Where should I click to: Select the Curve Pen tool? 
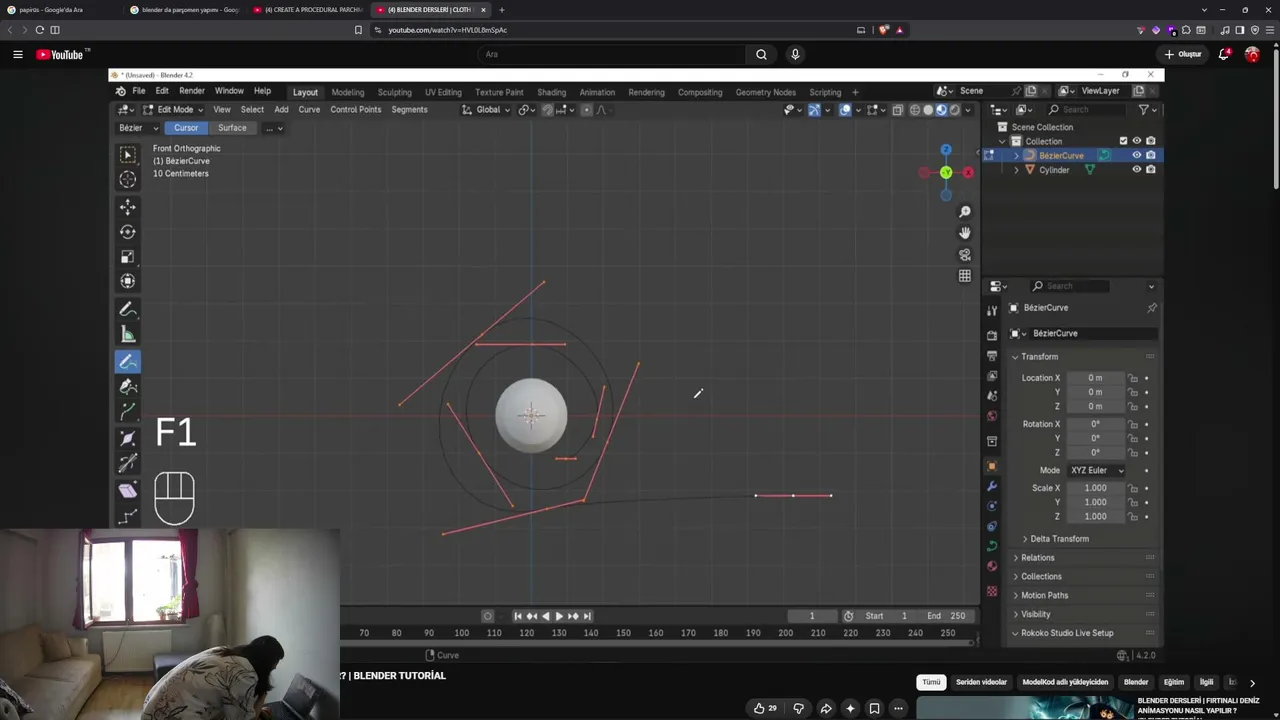tap(128, 387)
